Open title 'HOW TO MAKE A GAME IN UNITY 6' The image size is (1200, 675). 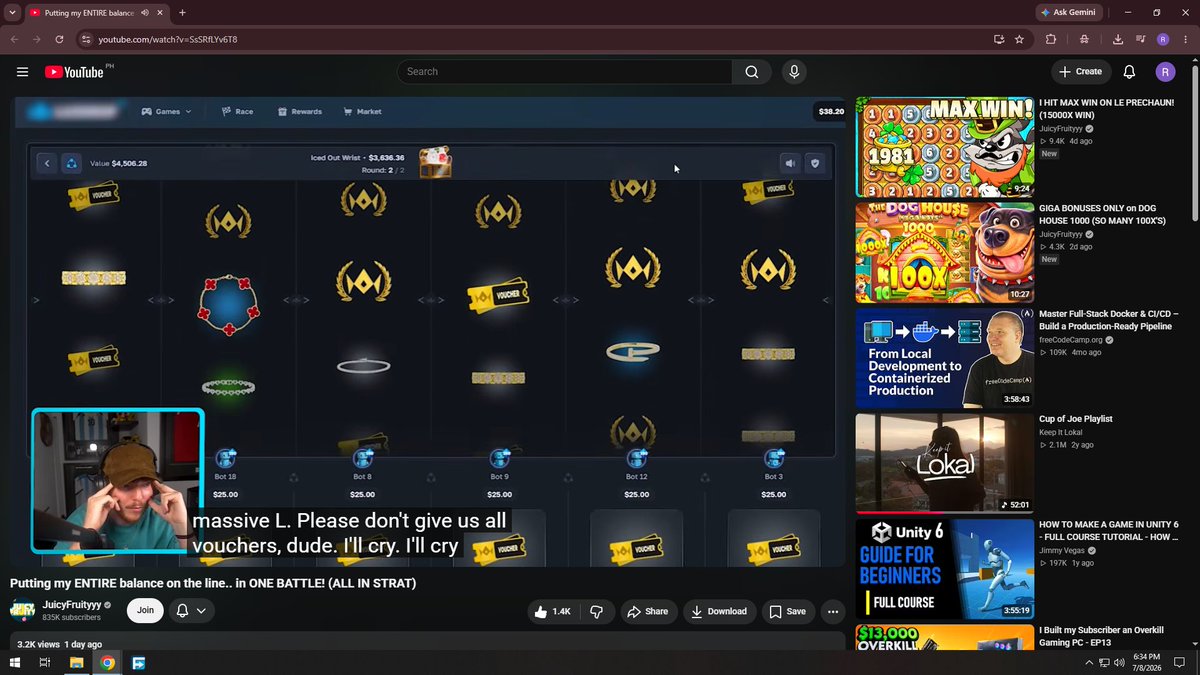[1109, 530]
